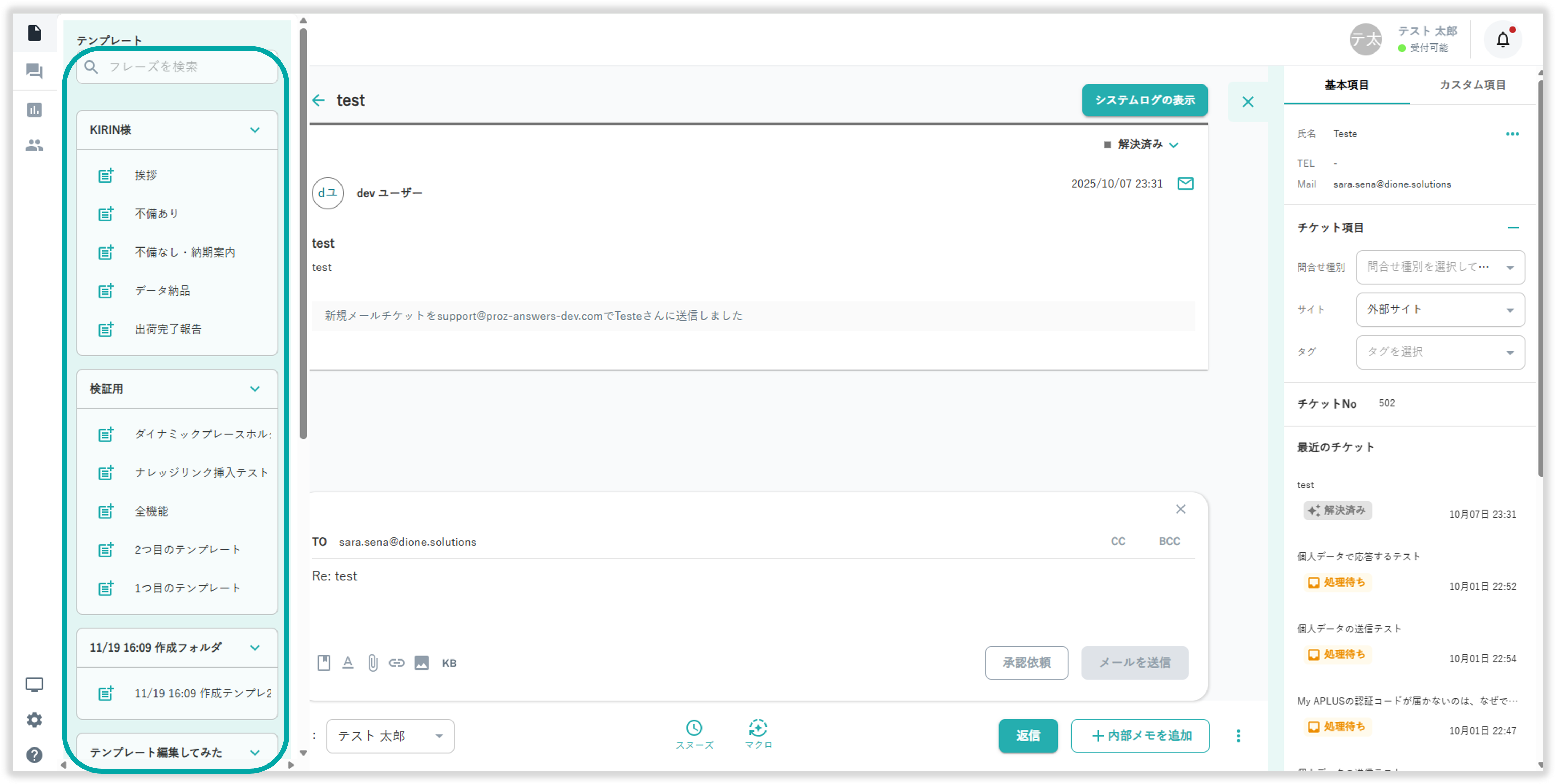Collapse the 検証用 template folder
This screenshot has width=1556, height=784.
255,389
